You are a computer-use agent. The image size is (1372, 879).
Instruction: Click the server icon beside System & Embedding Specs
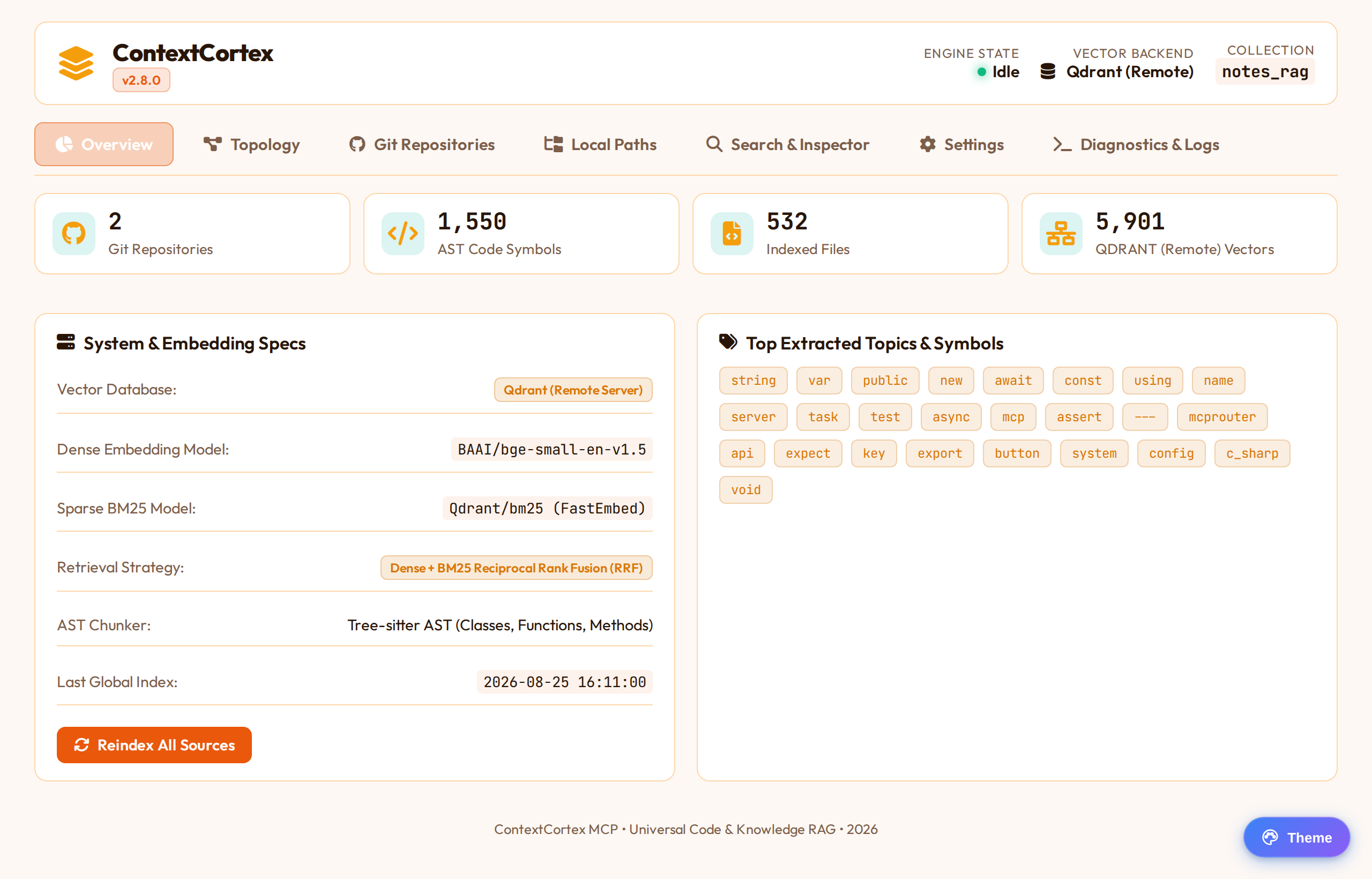tap(65, 342)
